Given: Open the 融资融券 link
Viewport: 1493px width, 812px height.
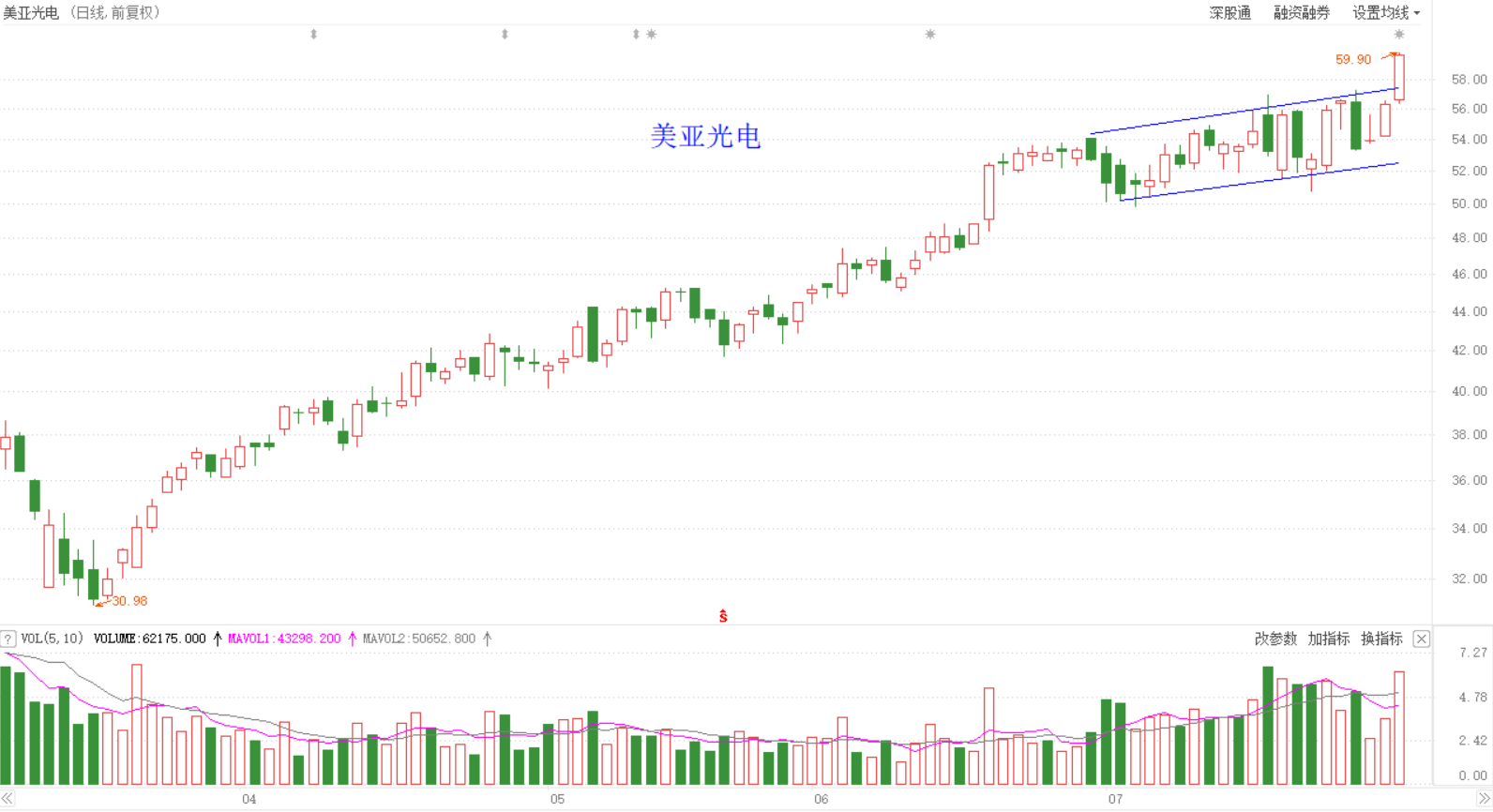Looking at the screenshot, I should tap(1302, 12).
